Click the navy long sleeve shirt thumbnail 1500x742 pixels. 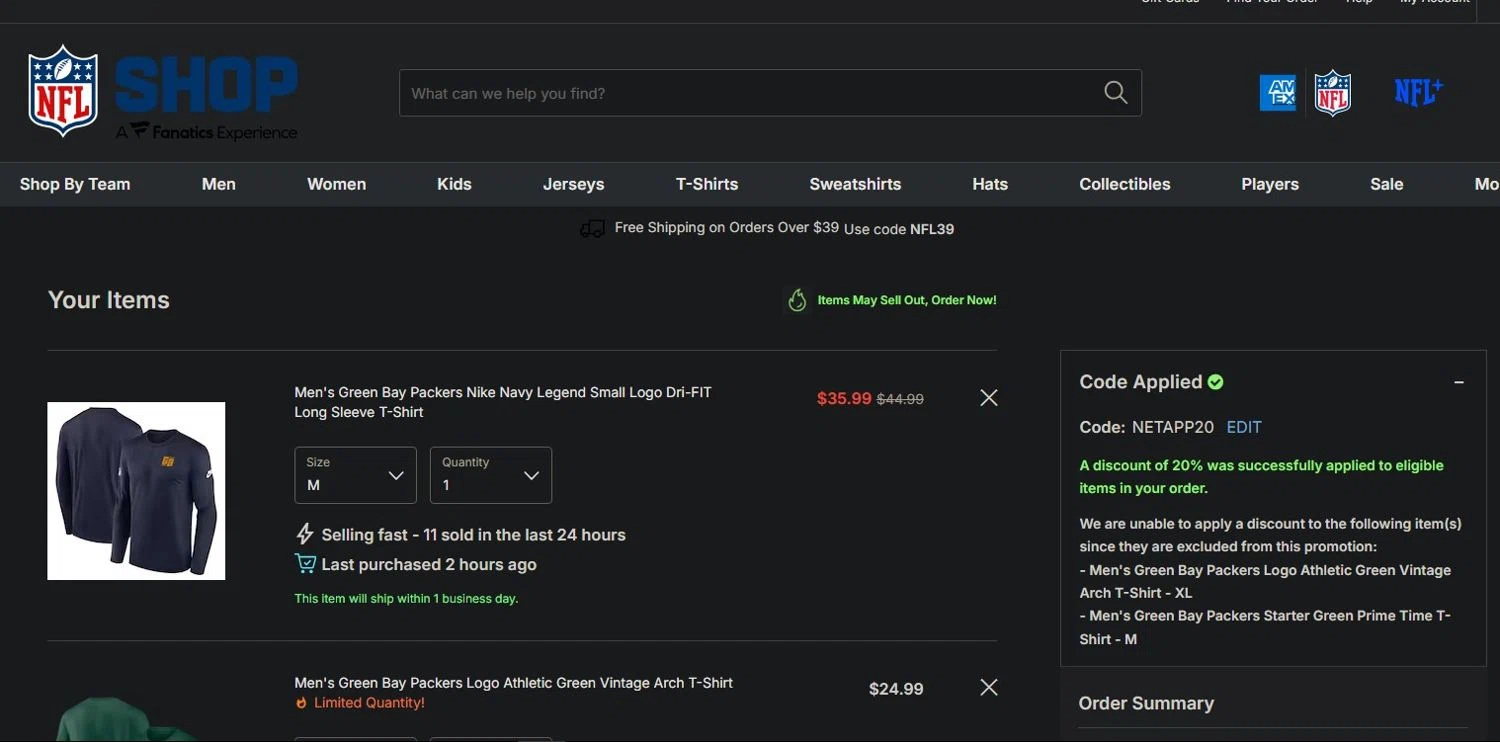click(x=136, y=491)
